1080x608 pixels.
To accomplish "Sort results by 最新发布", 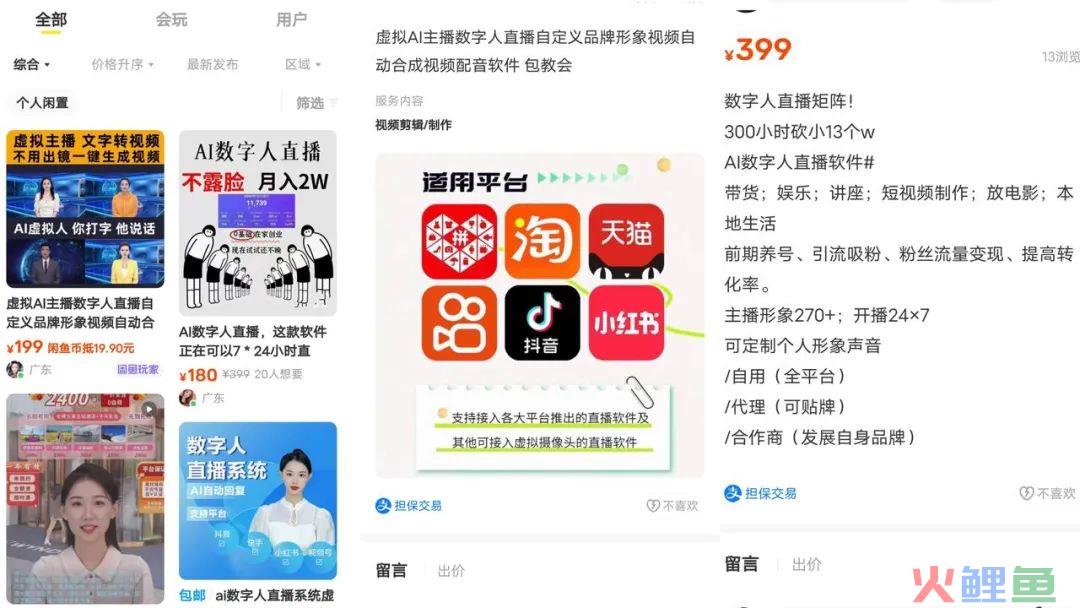I will [212, 64].
